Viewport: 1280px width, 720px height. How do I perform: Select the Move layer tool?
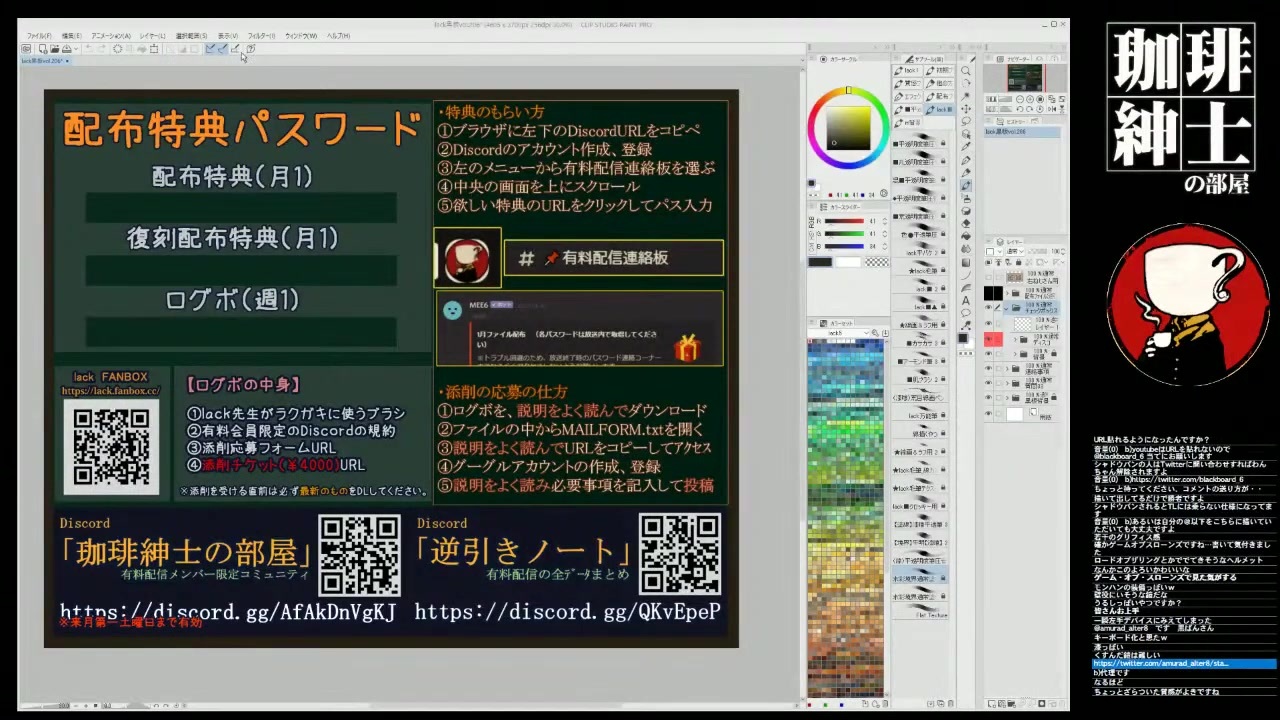coord(966,108)
